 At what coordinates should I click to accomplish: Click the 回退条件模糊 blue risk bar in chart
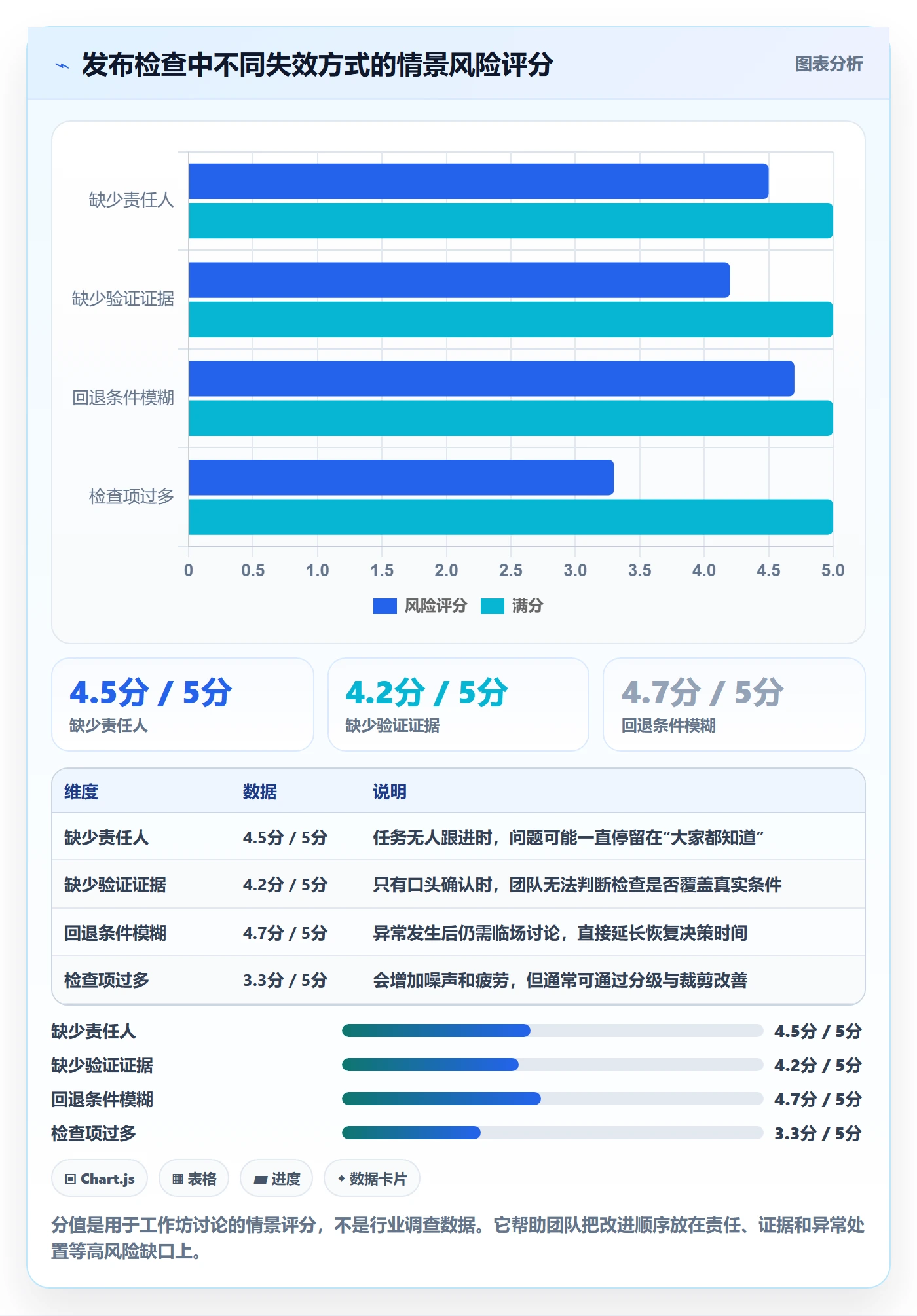coord(491,378)
